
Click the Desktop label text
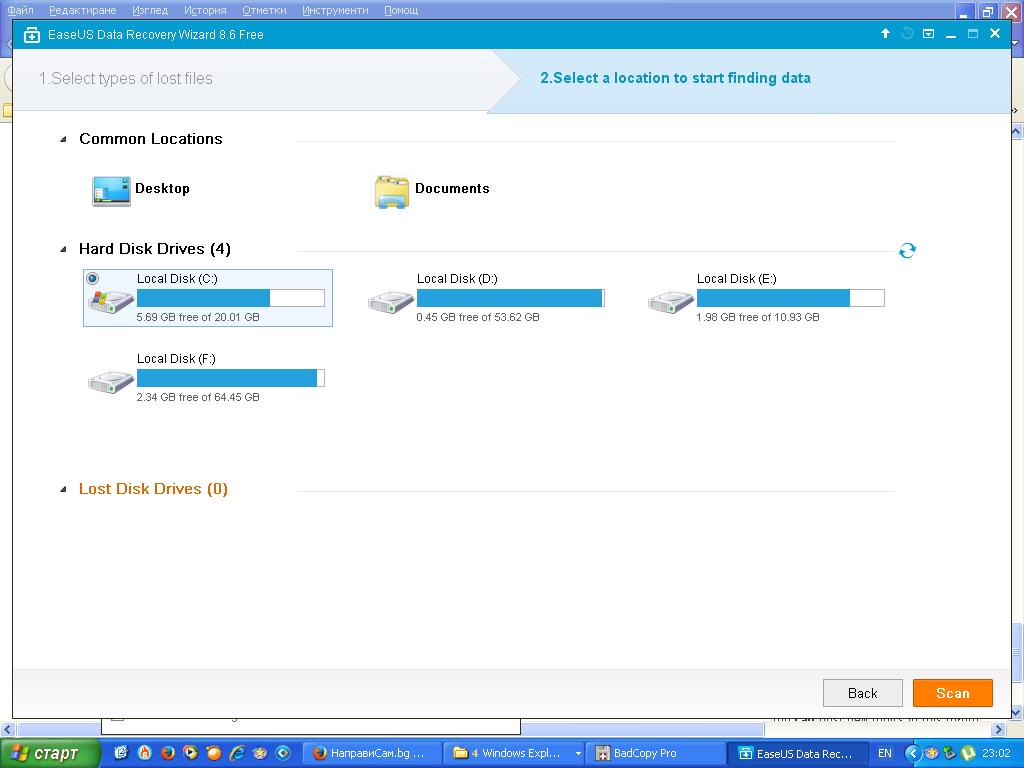point(162,188)
